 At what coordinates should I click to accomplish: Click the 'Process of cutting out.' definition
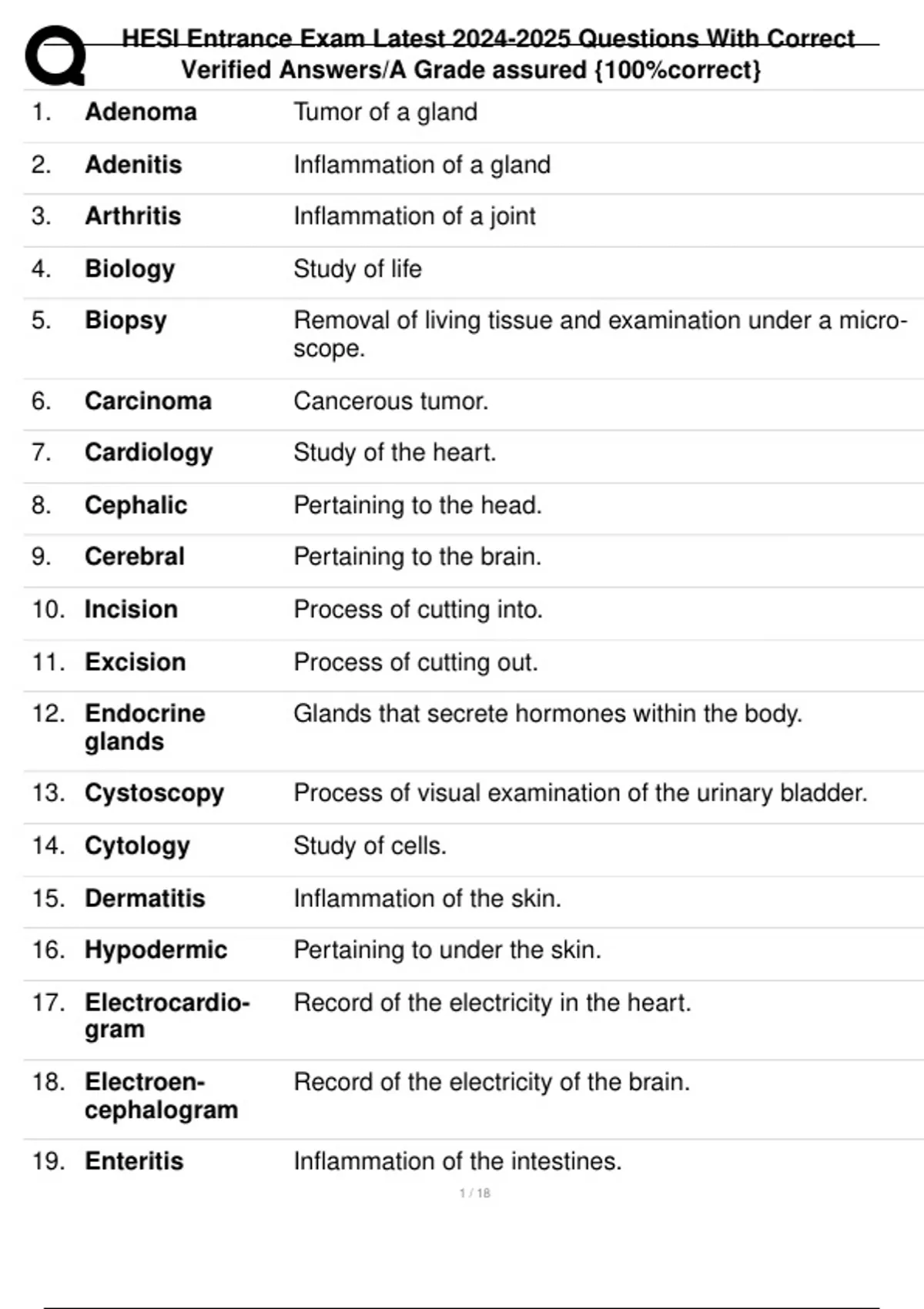click(x=415, y=662)
